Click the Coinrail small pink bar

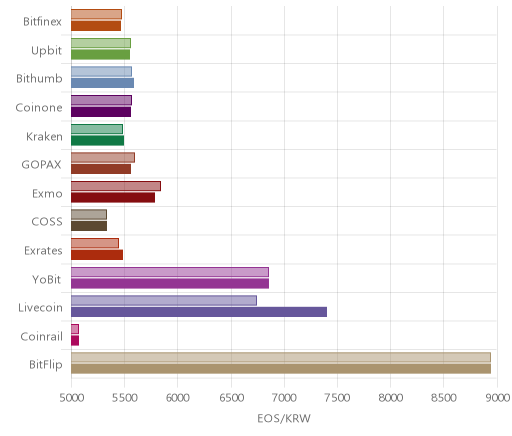pos(75,329)
